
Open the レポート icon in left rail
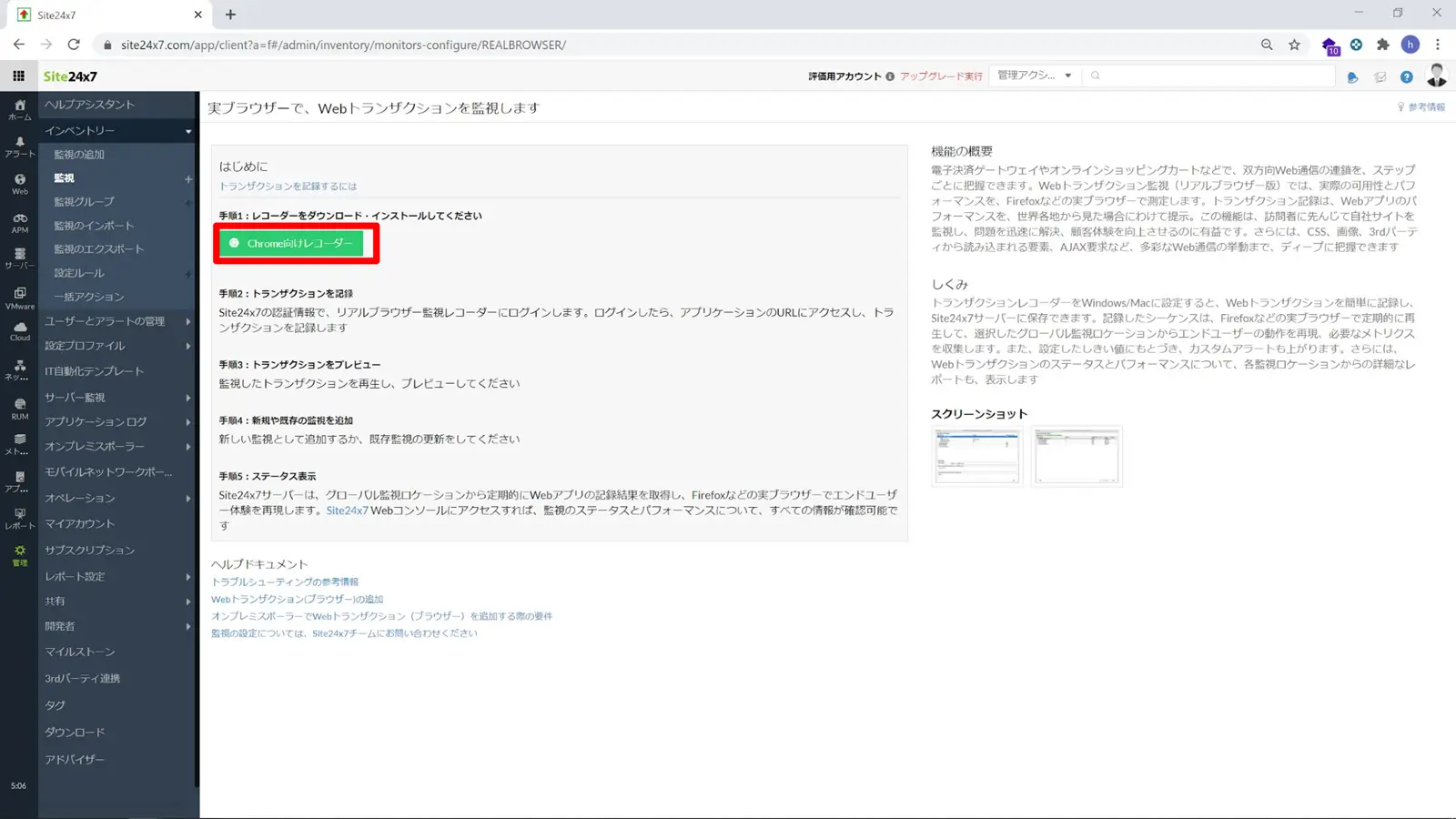pyautogui.click(x=19, y=519)
